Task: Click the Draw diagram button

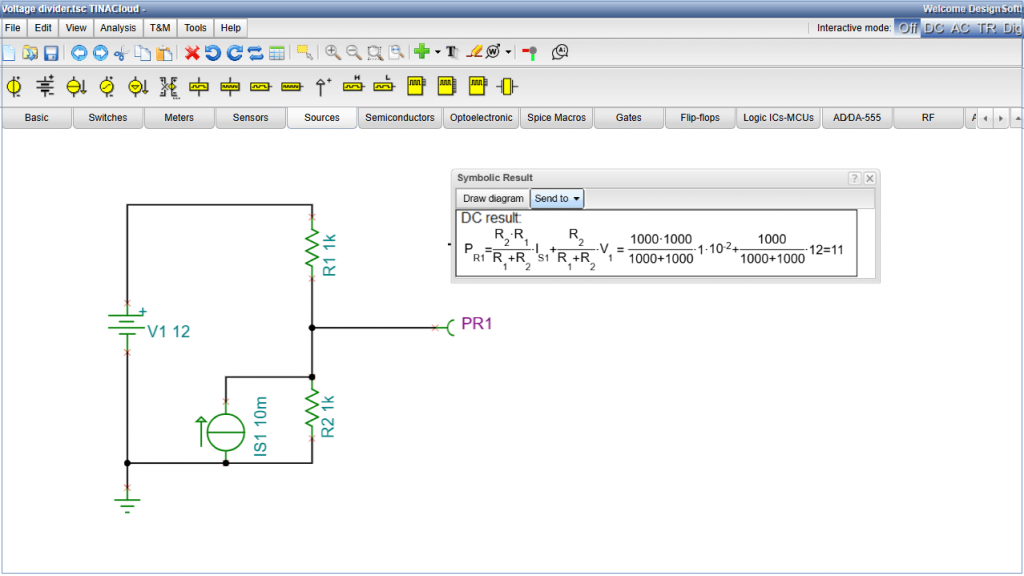Action: pyautogui.click(x=493, y=199)
